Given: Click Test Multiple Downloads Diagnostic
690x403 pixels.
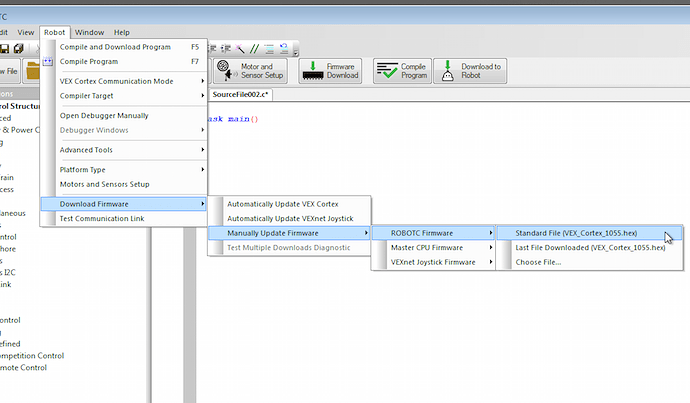Looking at the screenshot, I should (289, 247).
